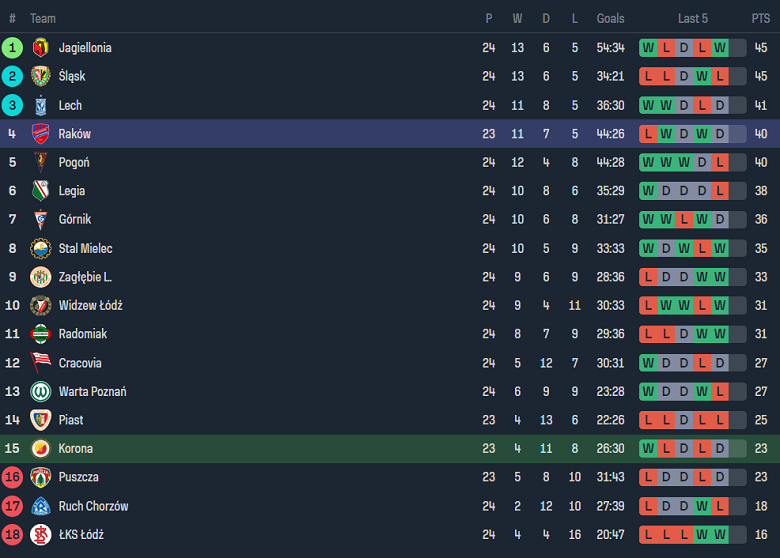Click the Last 5 column header
This screenshot has height=558, width=780.
pos(693,18)
